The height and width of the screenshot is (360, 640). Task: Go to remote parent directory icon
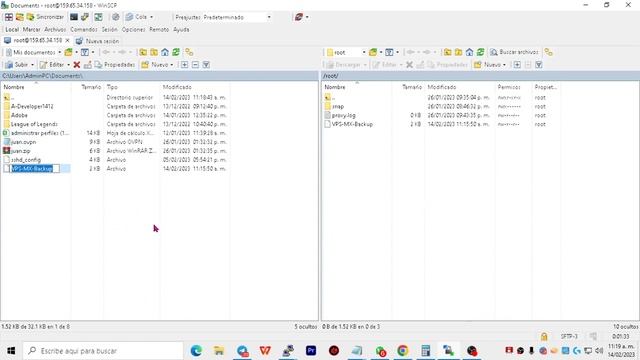(447, 52)
